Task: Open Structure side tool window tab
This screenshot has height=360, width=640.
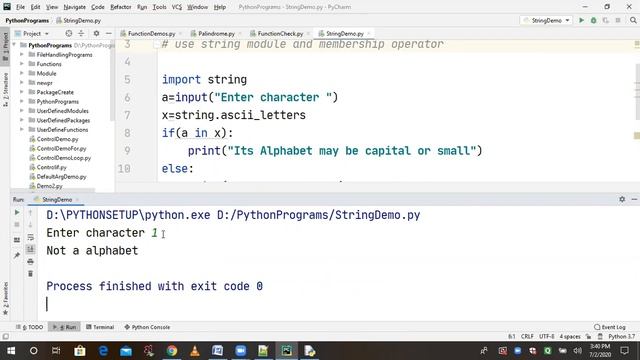Action: pos(5,90)
